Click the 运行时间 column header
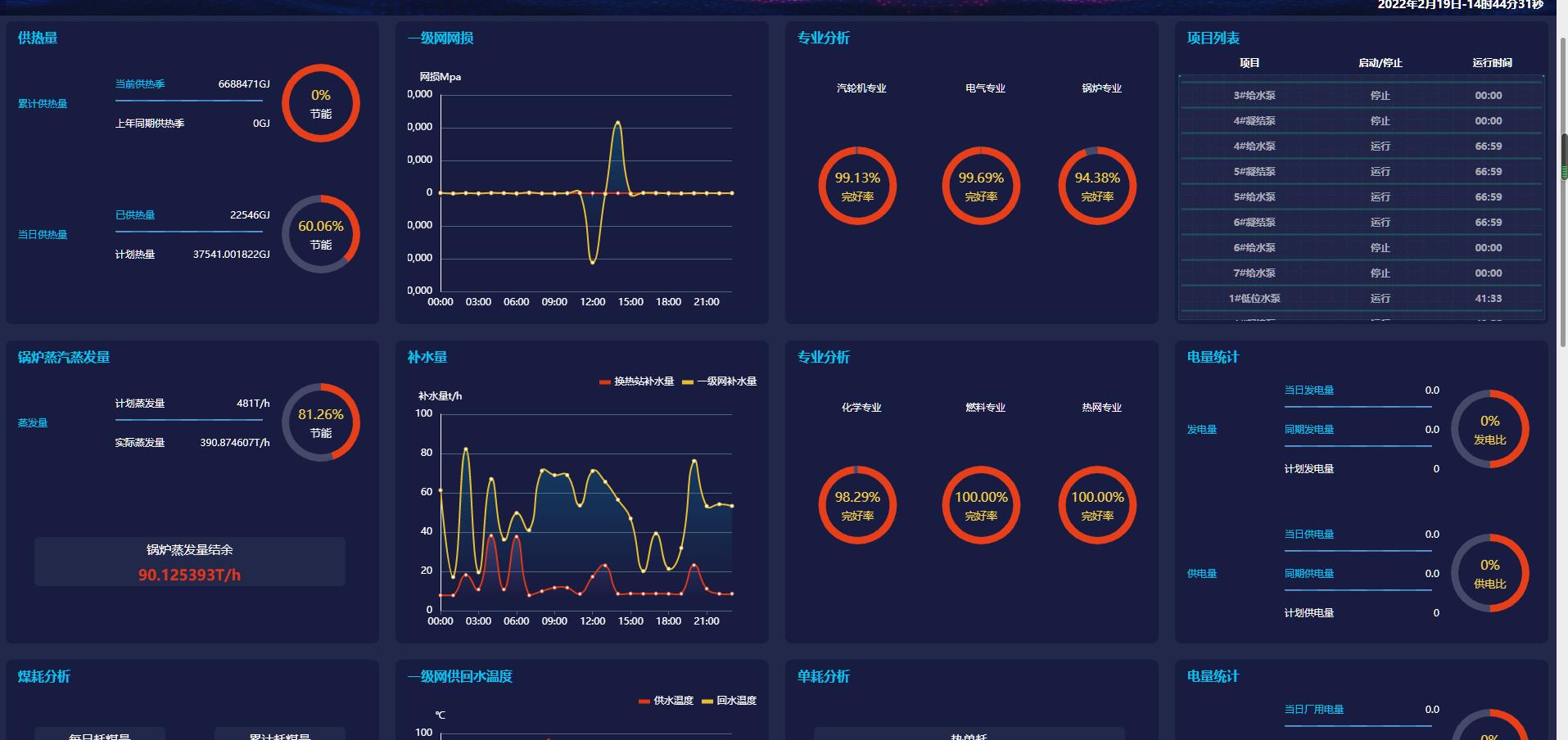This screenshot has height=740, width=1568. pyautogui.click(x=1492, y=63)
